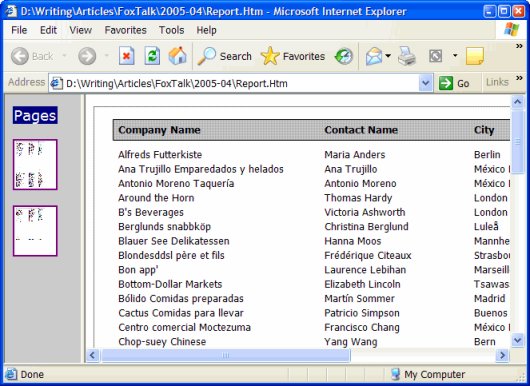Open the second page thumbnail
530x386 pixels.
tap(35, 231)
